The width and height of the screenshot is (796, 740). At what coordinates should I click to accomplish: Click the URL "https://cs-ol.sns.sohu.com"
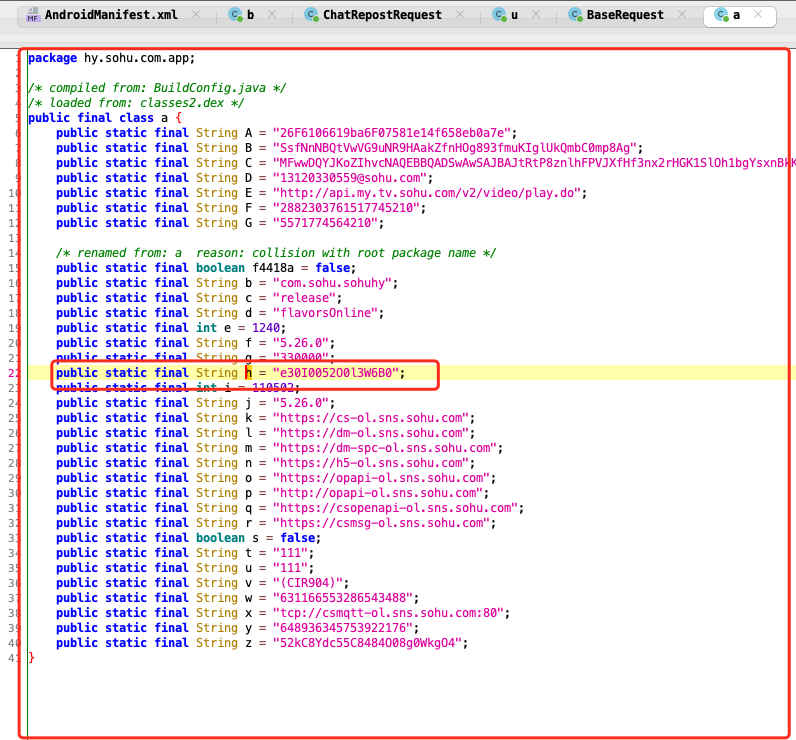click(x=371, y=418)
